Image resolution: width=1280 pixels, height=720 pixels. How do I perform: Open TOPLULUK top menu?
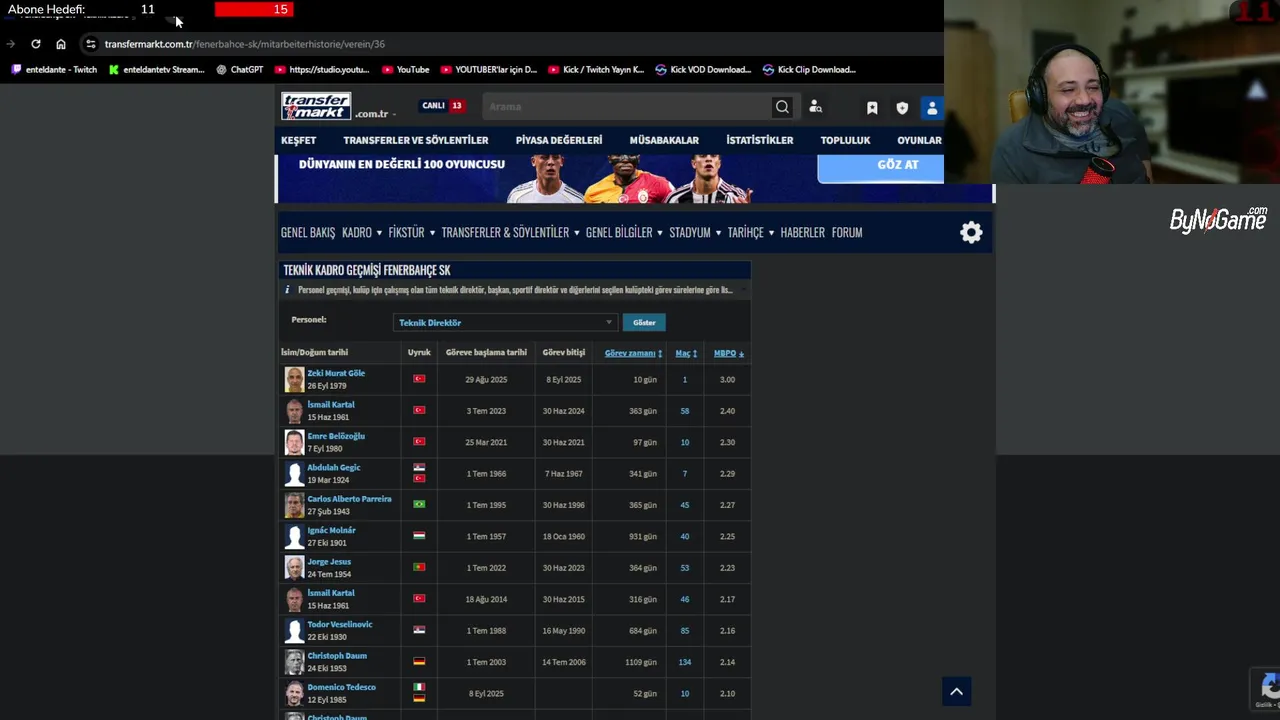coord(845,140)
